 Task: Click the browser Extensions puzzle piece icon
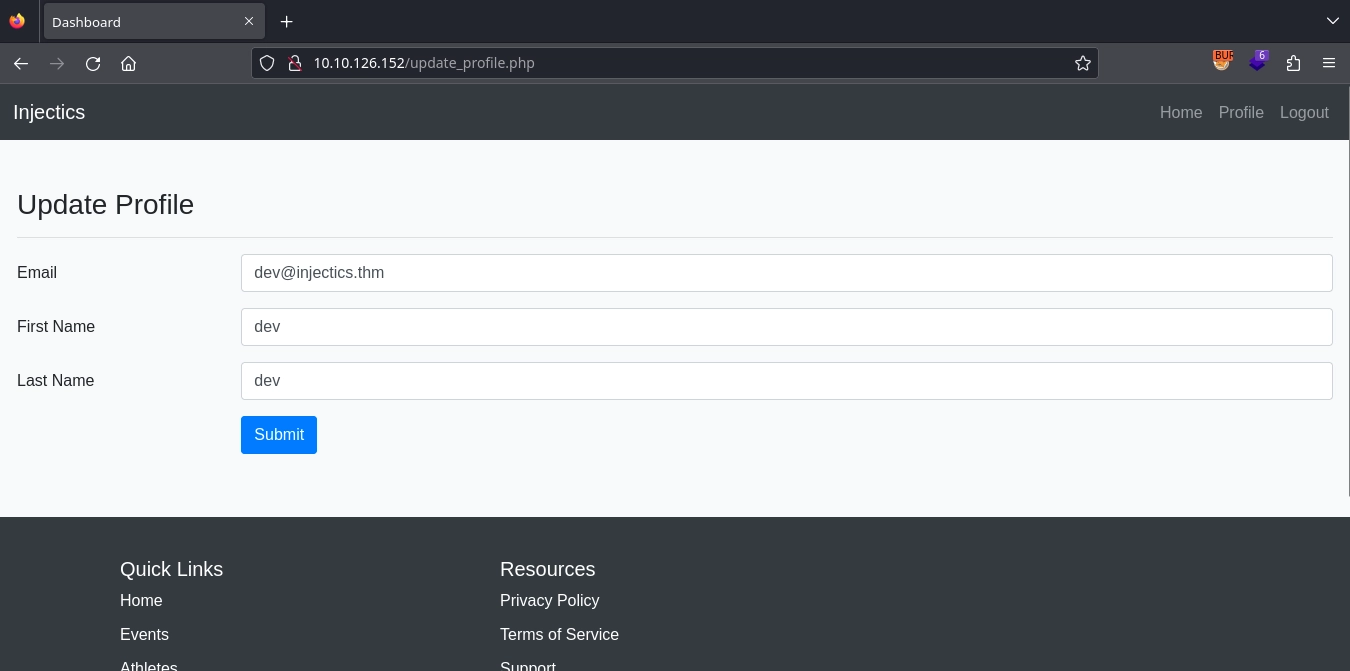(x=1293, y=63)
